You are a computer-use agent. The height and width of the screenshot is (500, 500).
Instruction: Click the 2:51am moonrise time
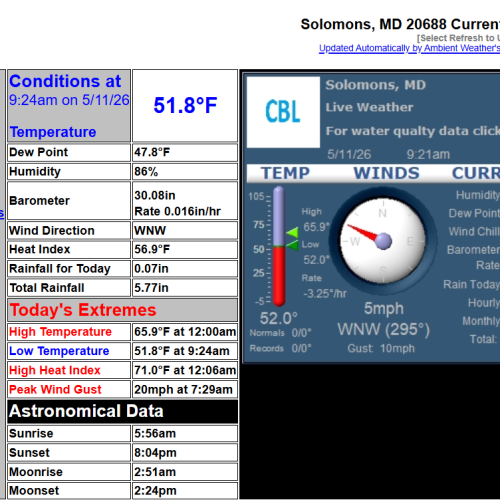coord(155,472)
